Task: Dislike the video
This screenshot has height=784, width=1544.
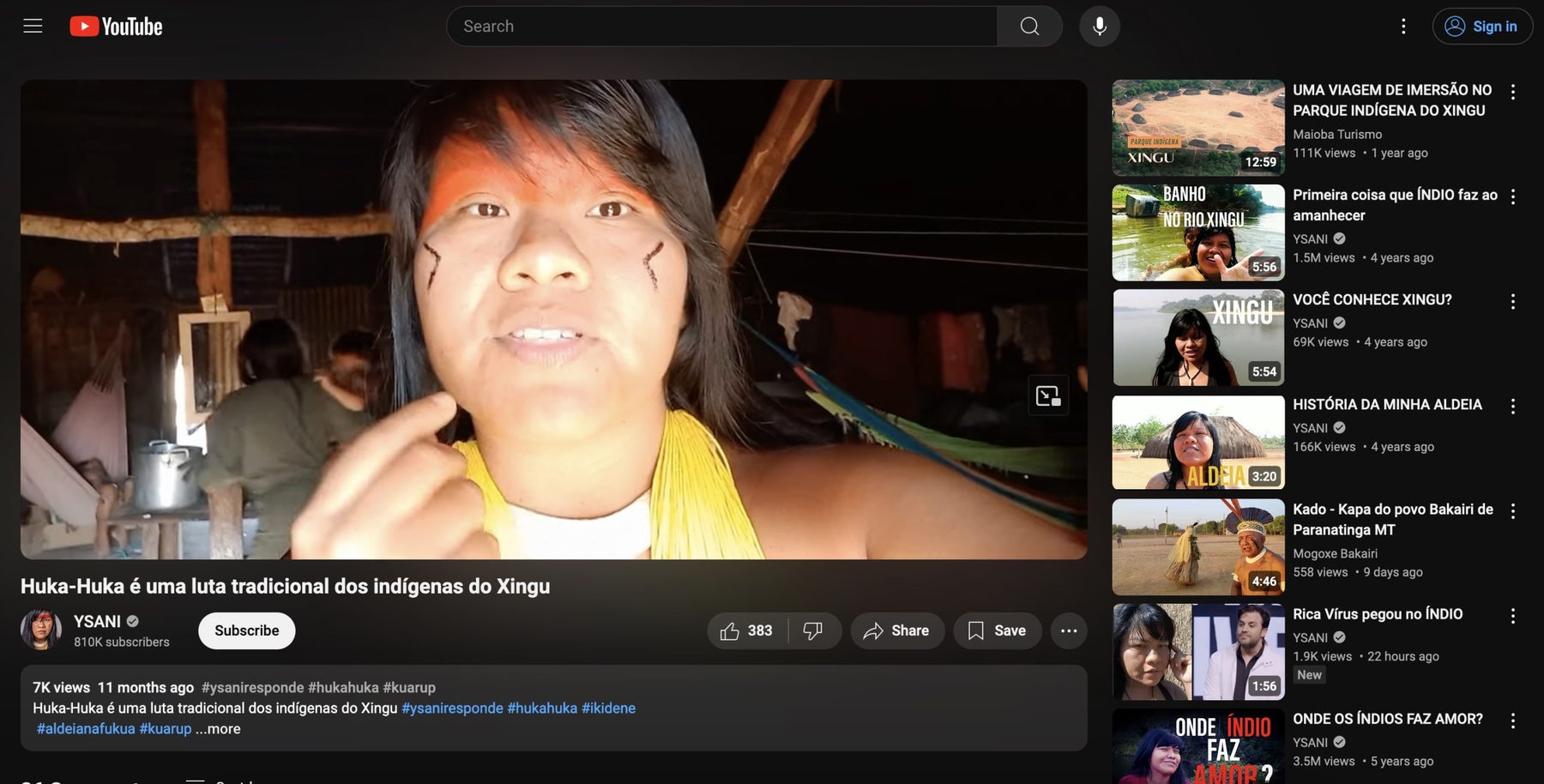Action: pyautogui.click(x=813, y=630)
